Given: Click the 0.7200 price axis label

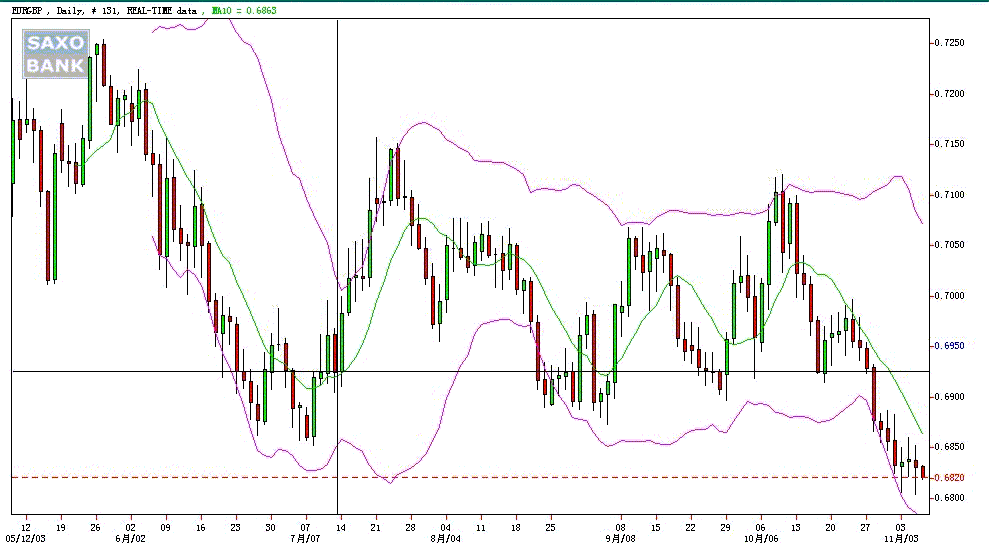Looking at the screenshot, I should (949, 94).
